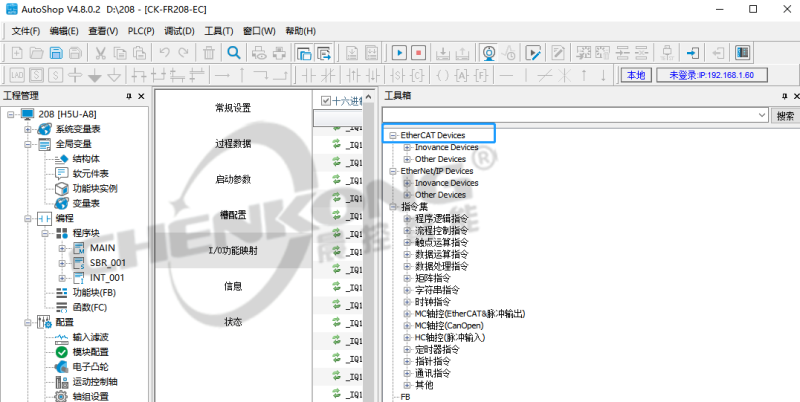Click the 本地 button in toolbar
Screen dimensions: 800x402
click(x=635, y=75)
